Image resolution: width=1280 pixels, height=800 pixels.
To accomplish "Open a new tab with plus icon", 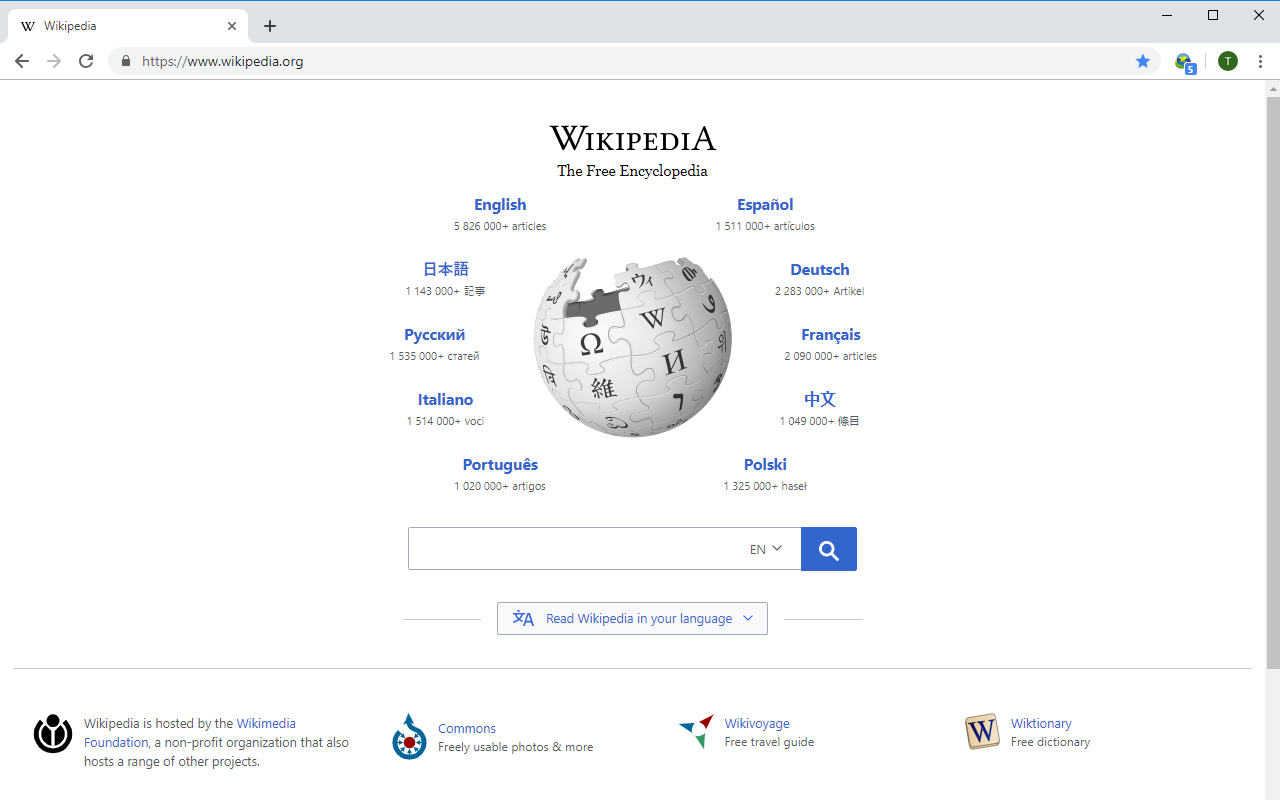I will click(270, 26).
